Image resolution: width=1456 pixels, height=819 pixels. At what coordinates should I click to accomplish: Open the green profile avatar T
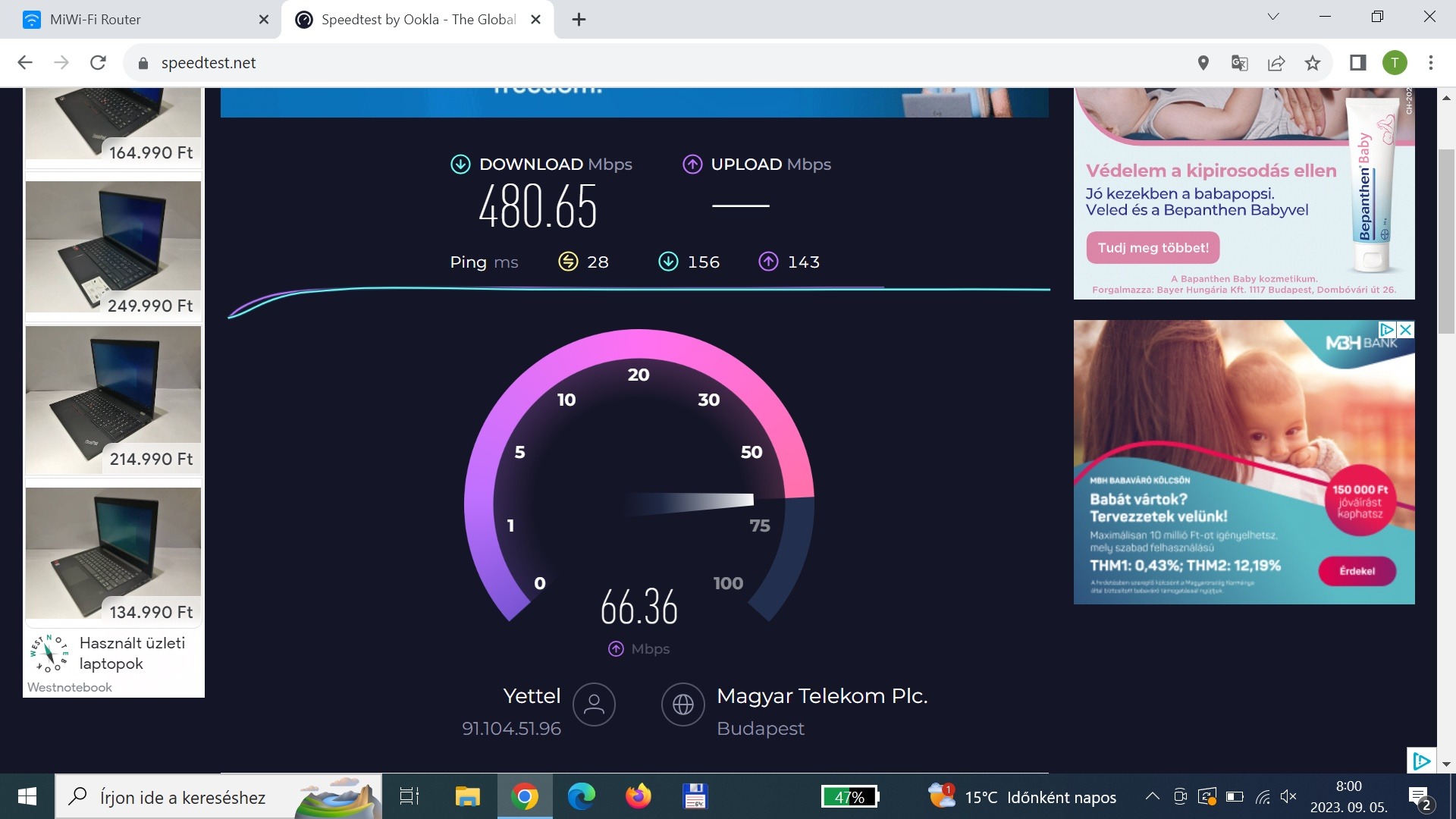[1396, 63]
